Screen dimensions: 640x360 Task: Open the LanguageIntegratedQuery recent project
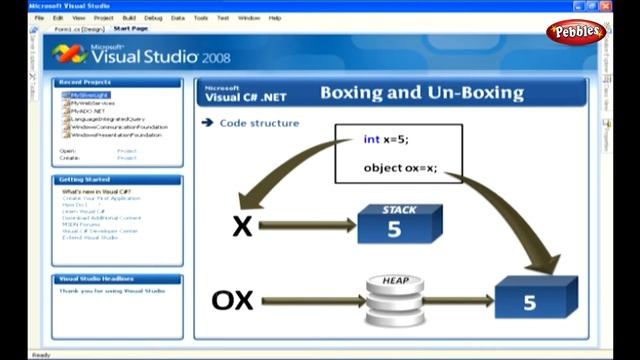coord(108,119)
